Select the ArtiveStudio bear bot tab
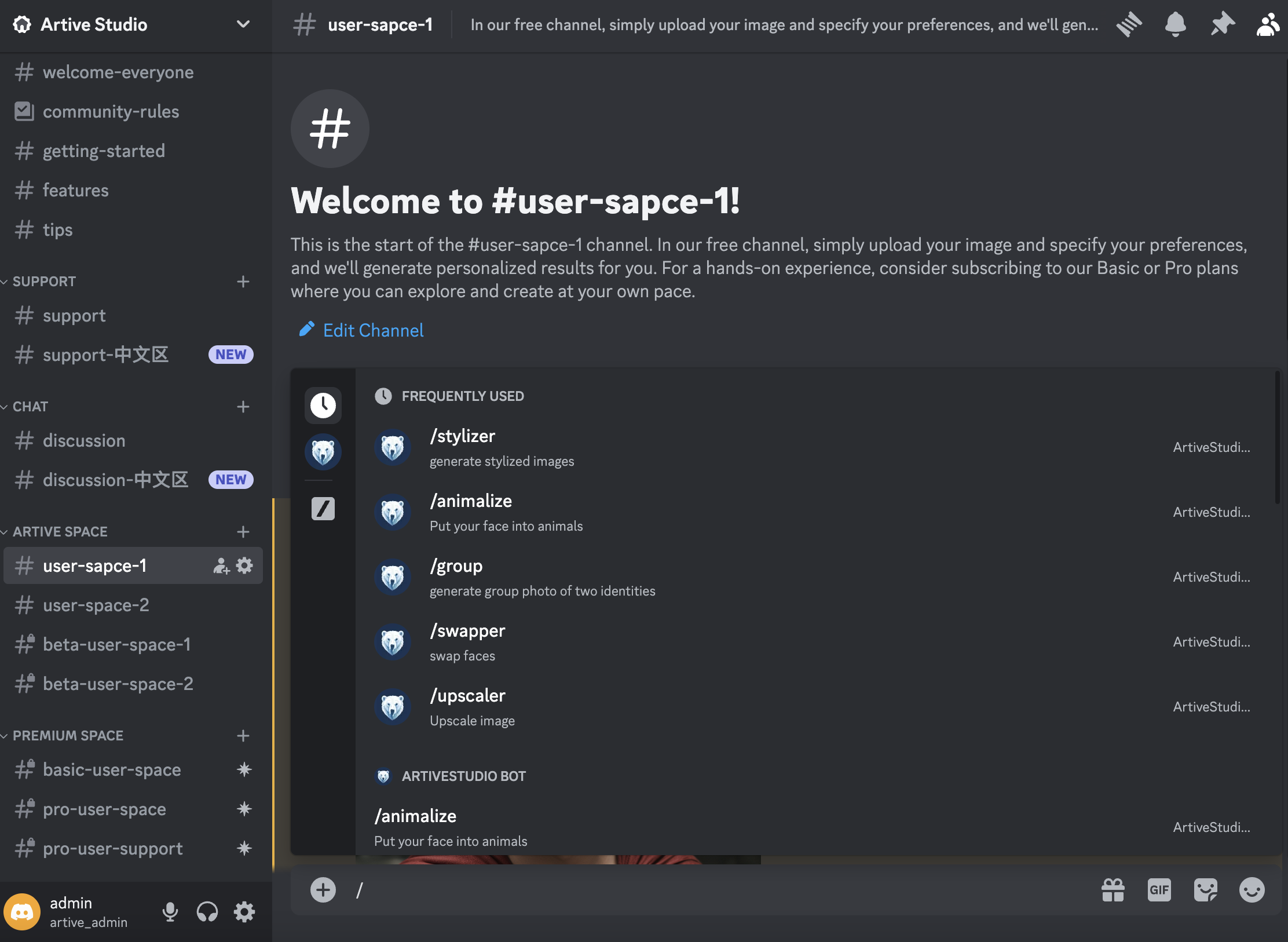 323,452
